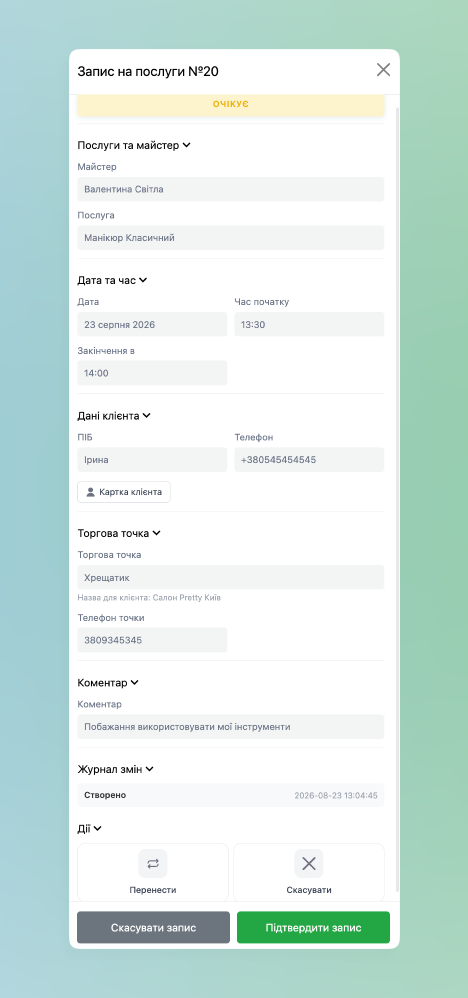Open the Картка клієнта button

124,492
